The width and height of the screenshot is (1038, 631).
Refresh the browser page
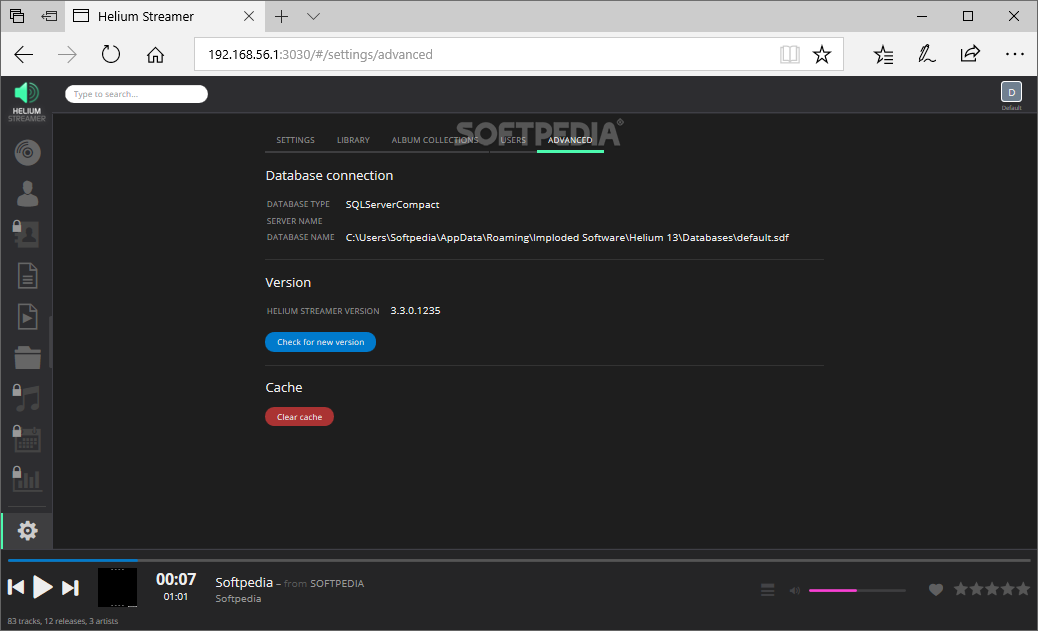111,54
